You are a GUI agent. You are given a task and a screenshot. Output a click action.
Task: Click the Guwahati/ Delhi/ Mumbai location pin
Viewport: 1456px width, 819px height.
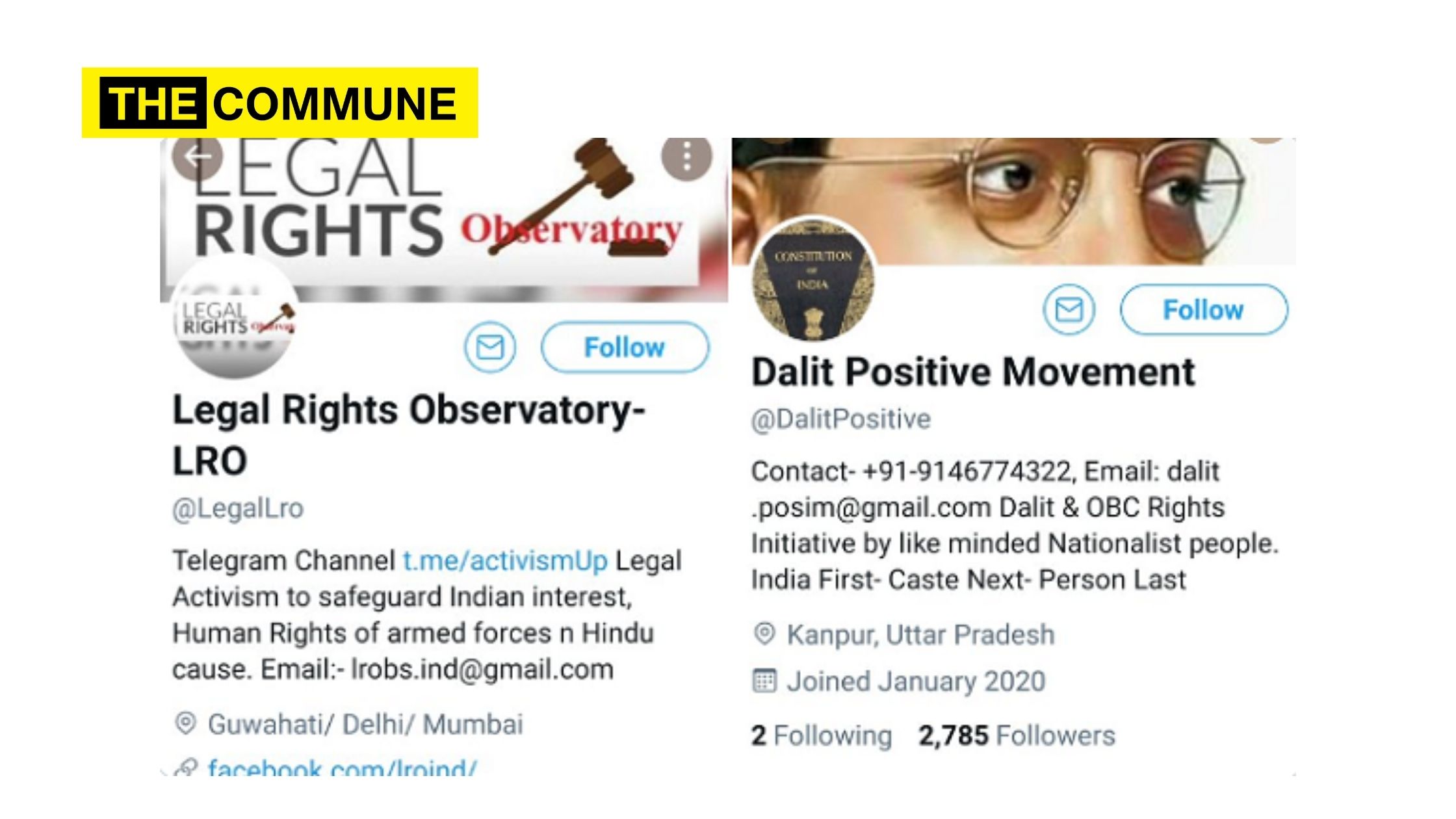(x=185, y=723)
